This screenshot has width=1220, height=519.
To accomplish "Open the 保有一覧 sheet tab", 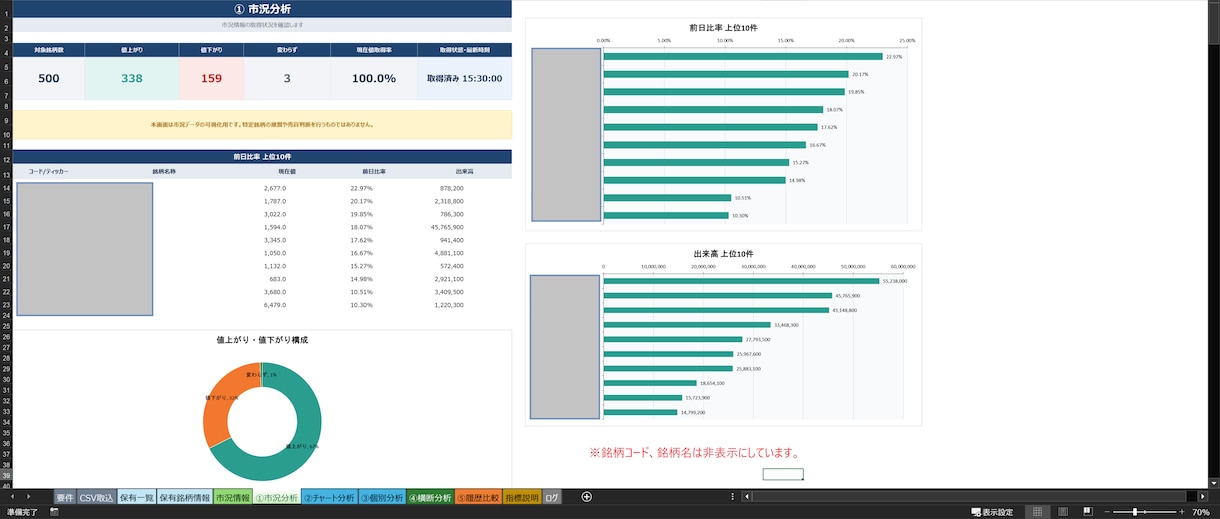I will point(136,497).
